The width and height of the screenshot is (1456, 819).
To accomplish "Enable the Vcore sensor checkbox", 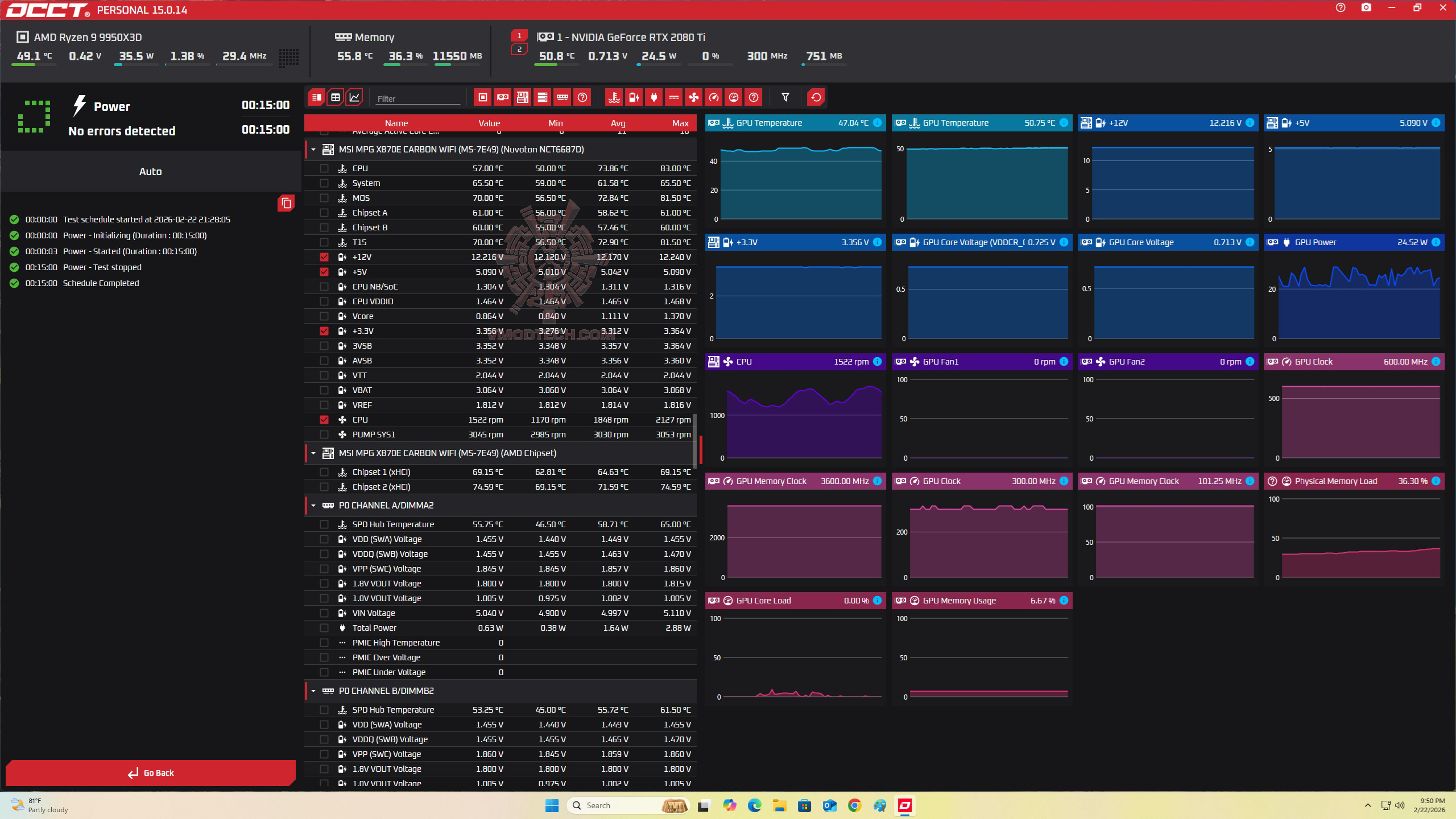I will (324, 316).
